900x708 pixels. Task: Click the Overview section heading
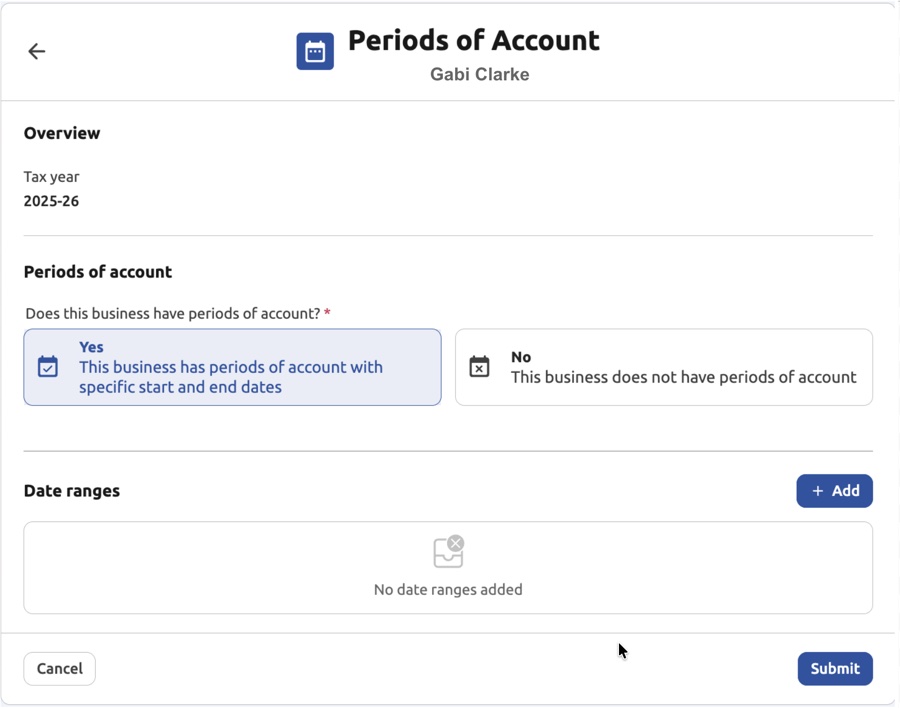coord(62,133)
